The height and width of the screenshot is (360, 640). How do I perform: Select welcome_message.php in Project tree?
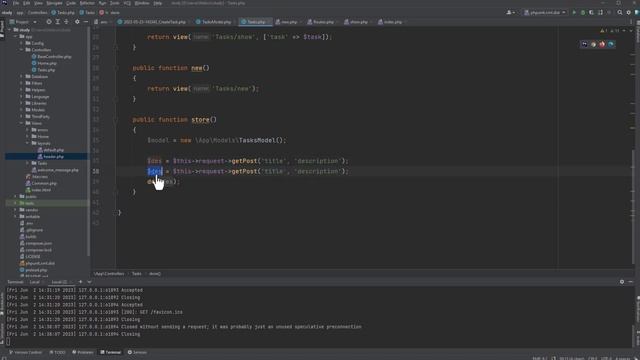click(55, 170)
